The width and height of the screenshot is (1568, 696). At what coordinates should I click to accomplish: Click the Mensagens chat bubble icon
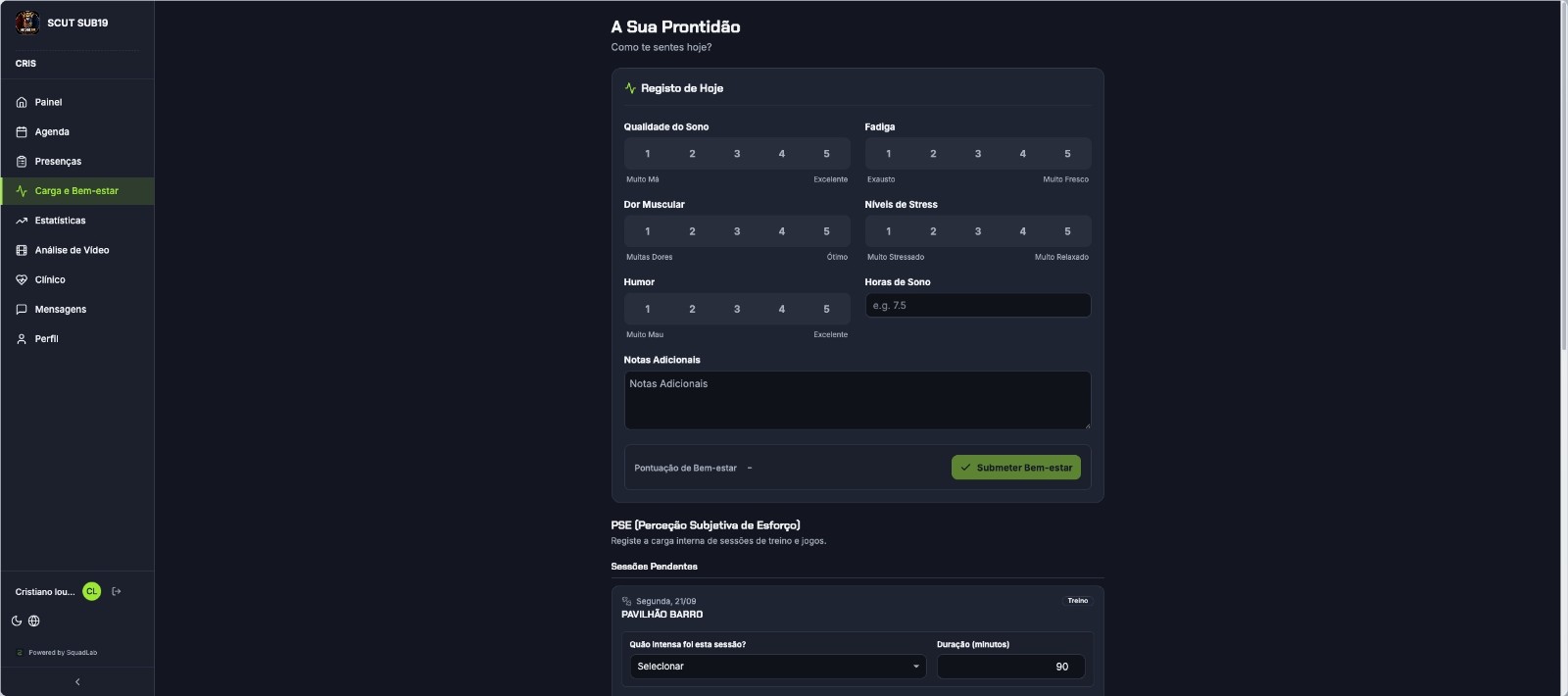[22, 309]
